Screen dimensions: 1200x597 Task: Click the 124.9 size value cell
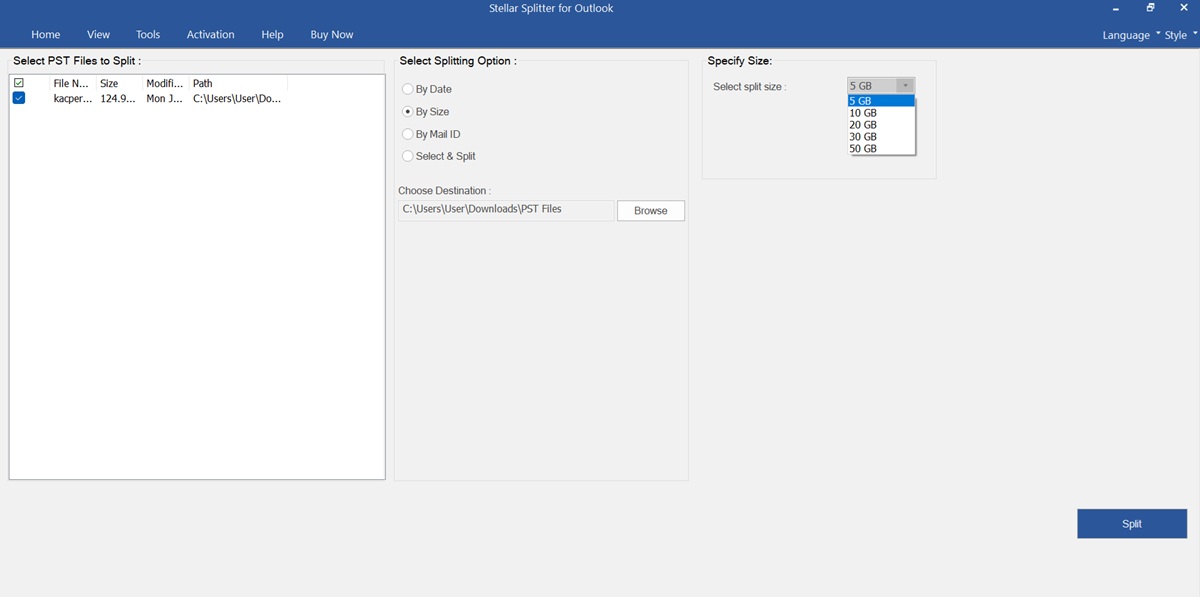pyautogui.click(x=119, y=99)
